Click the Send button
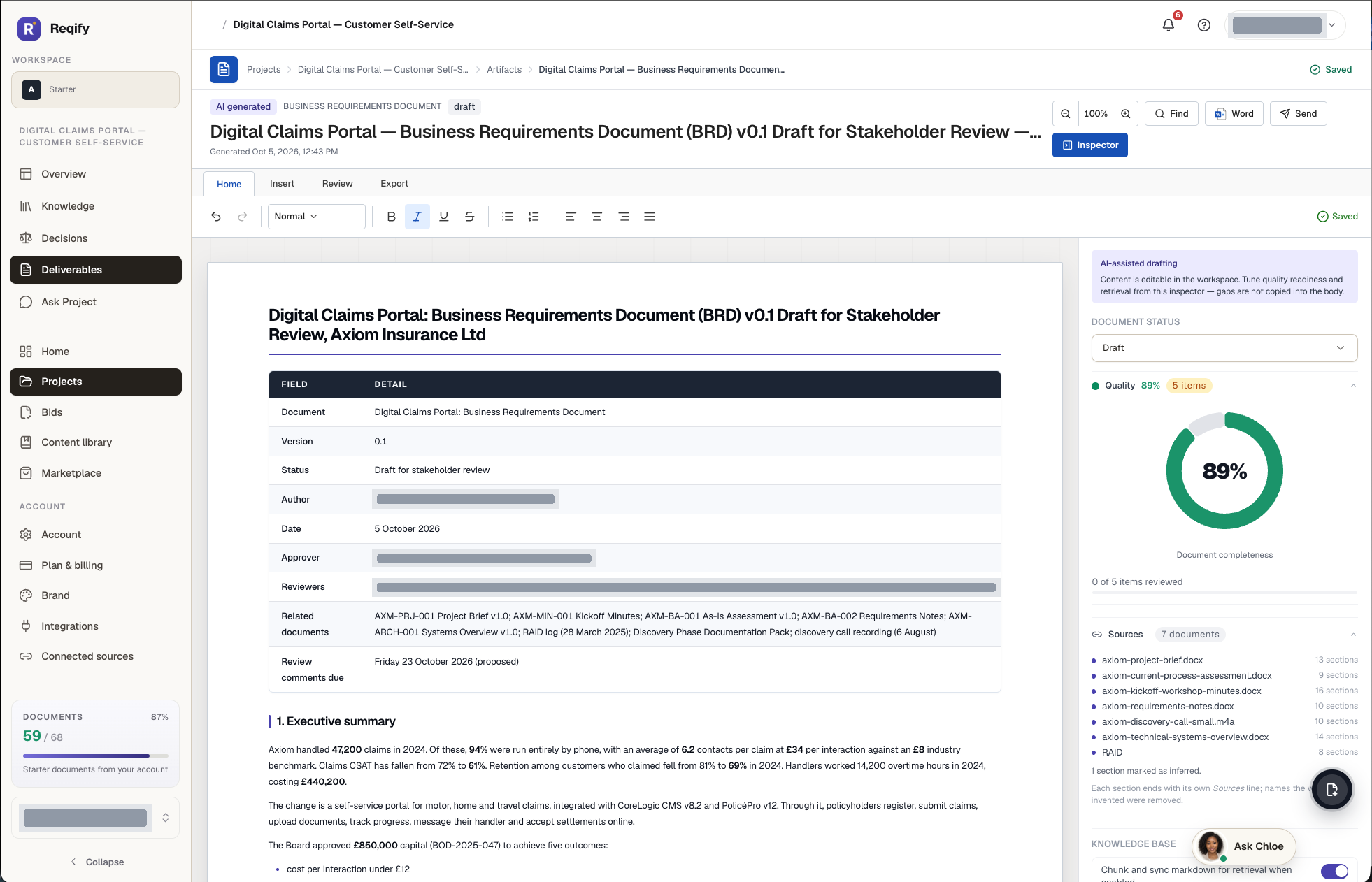Screen dimensions: 1372x882 [1298, 114]
